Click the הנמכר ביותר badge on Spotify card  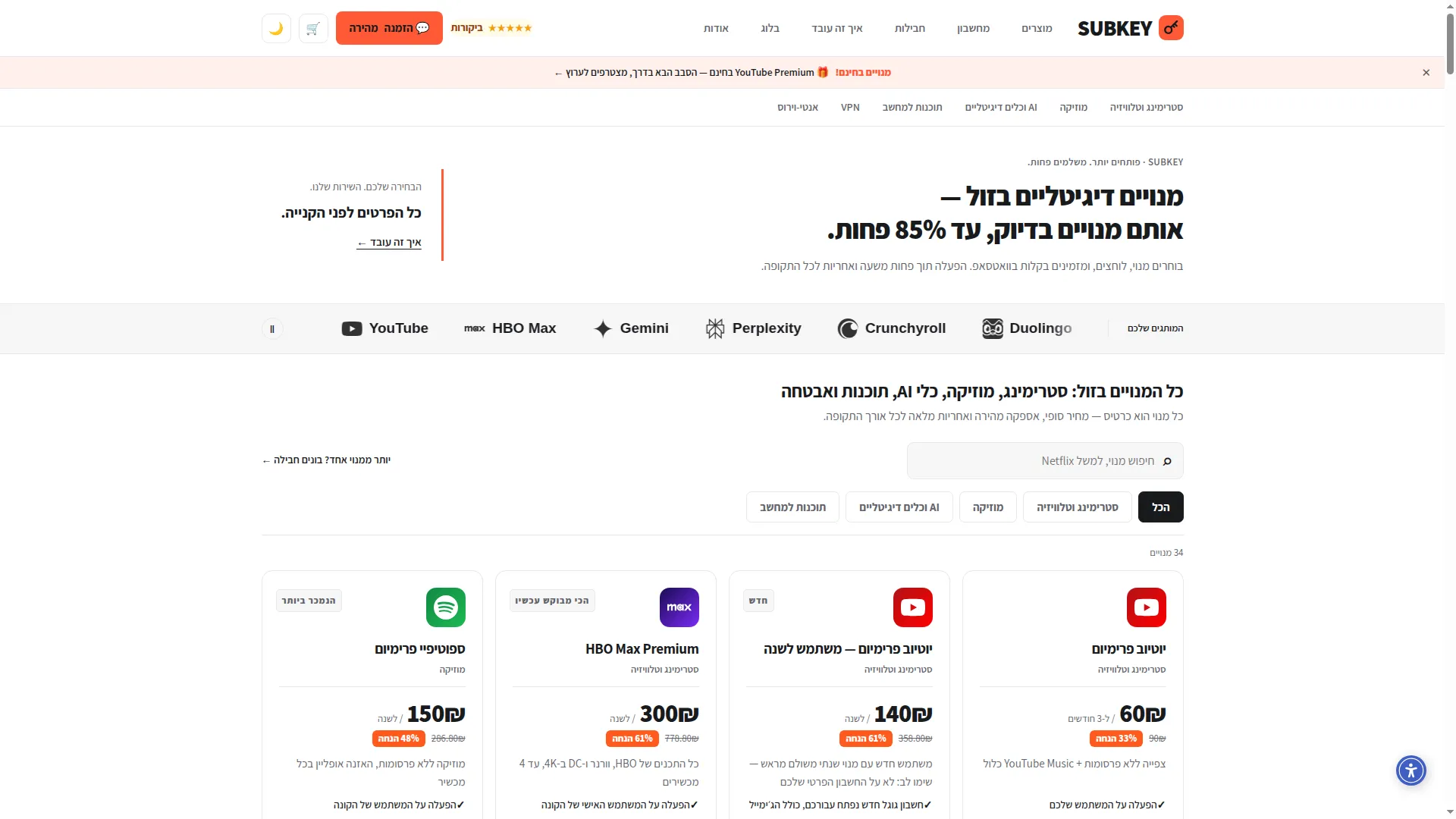pos(309,601)
